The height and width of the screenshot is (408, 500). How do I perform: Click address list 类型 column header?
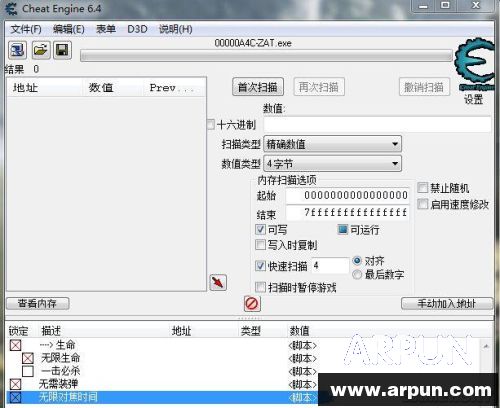[x=251, y=331]
